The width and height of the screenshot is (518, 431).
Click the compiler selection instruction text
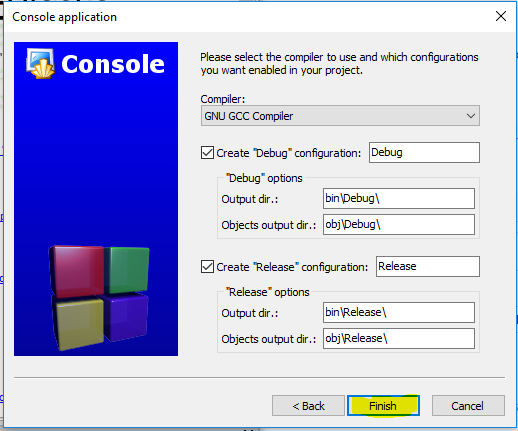click(x=339, y=64)
